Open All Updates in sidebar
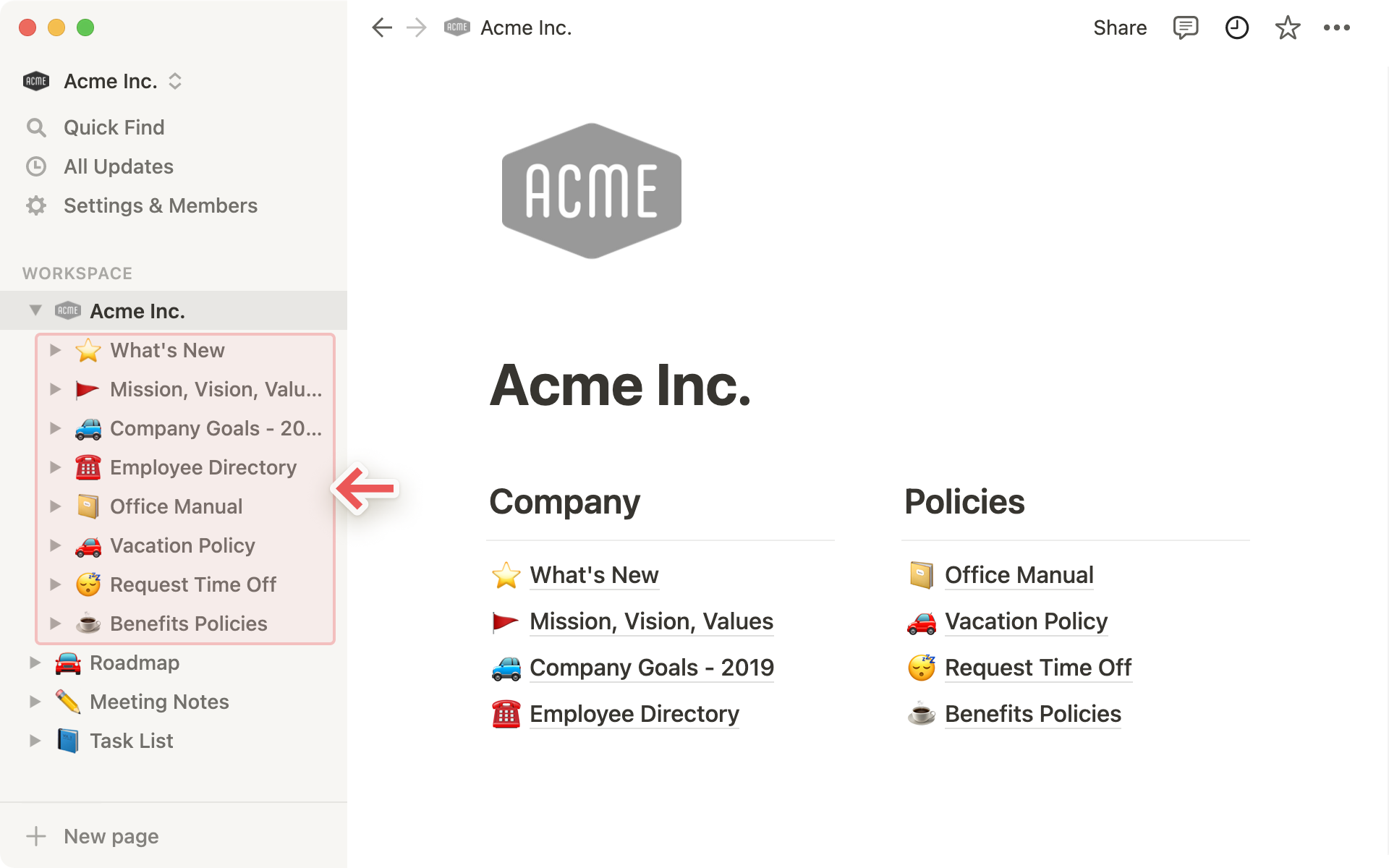 click(117, 166)
